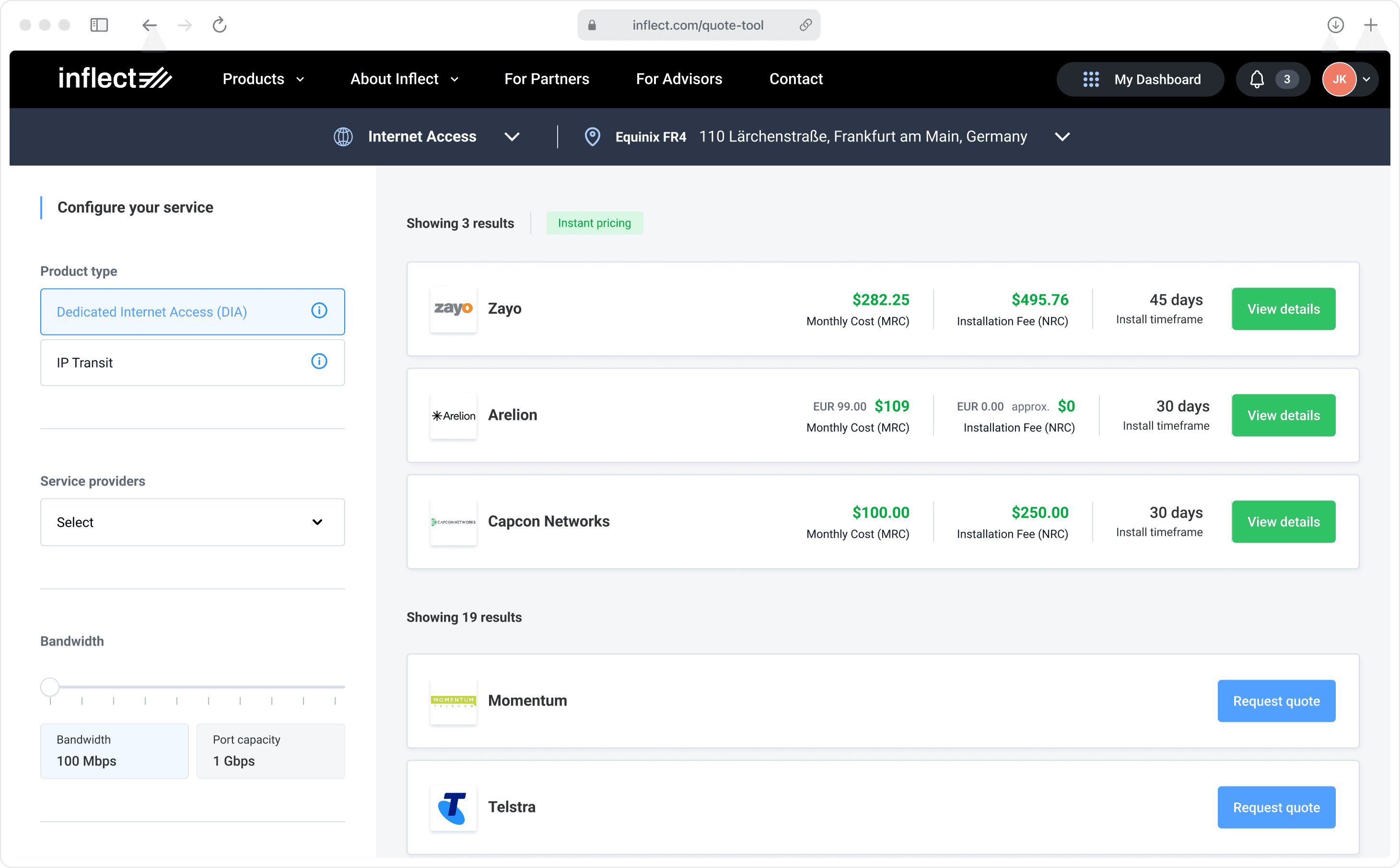The image size is (1400, 868).
Task: Open the Service providers Select dropdown
Action: point(192,522)
